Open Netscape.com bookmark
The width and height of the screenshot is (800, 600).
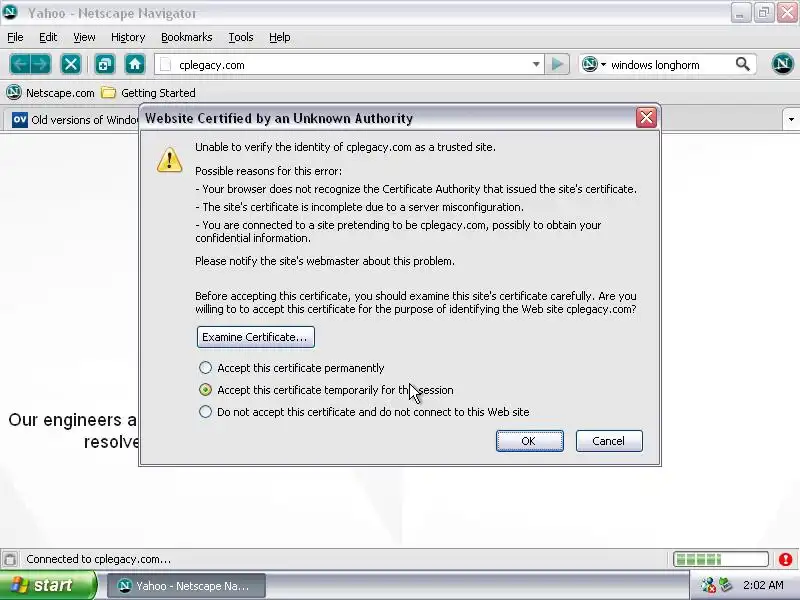[51, 93]
